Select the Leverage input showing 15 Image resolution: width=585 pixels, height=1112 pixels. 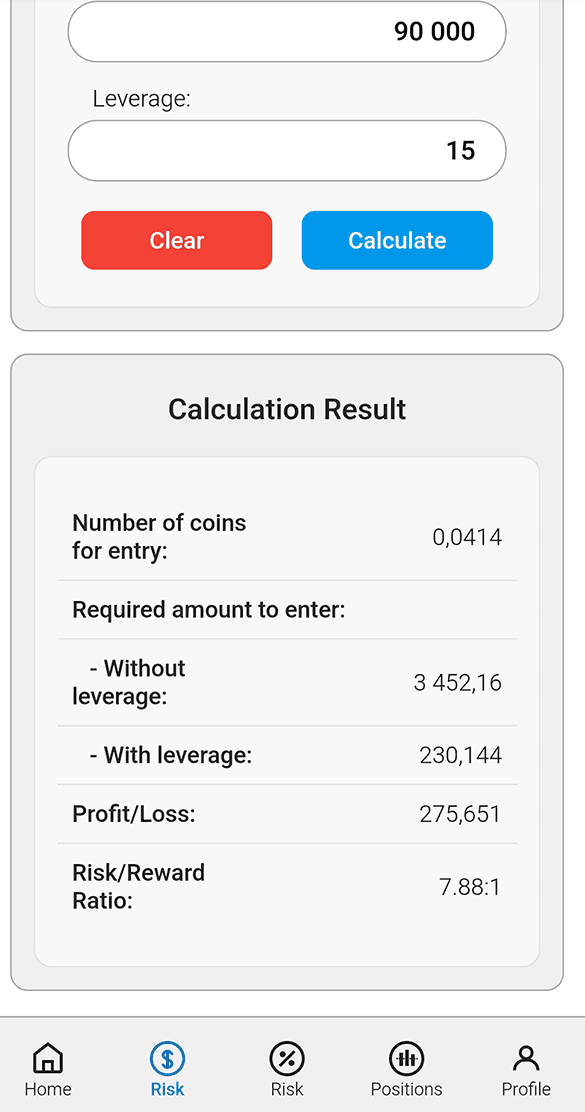pyautogui.click(x=286, y=150)
